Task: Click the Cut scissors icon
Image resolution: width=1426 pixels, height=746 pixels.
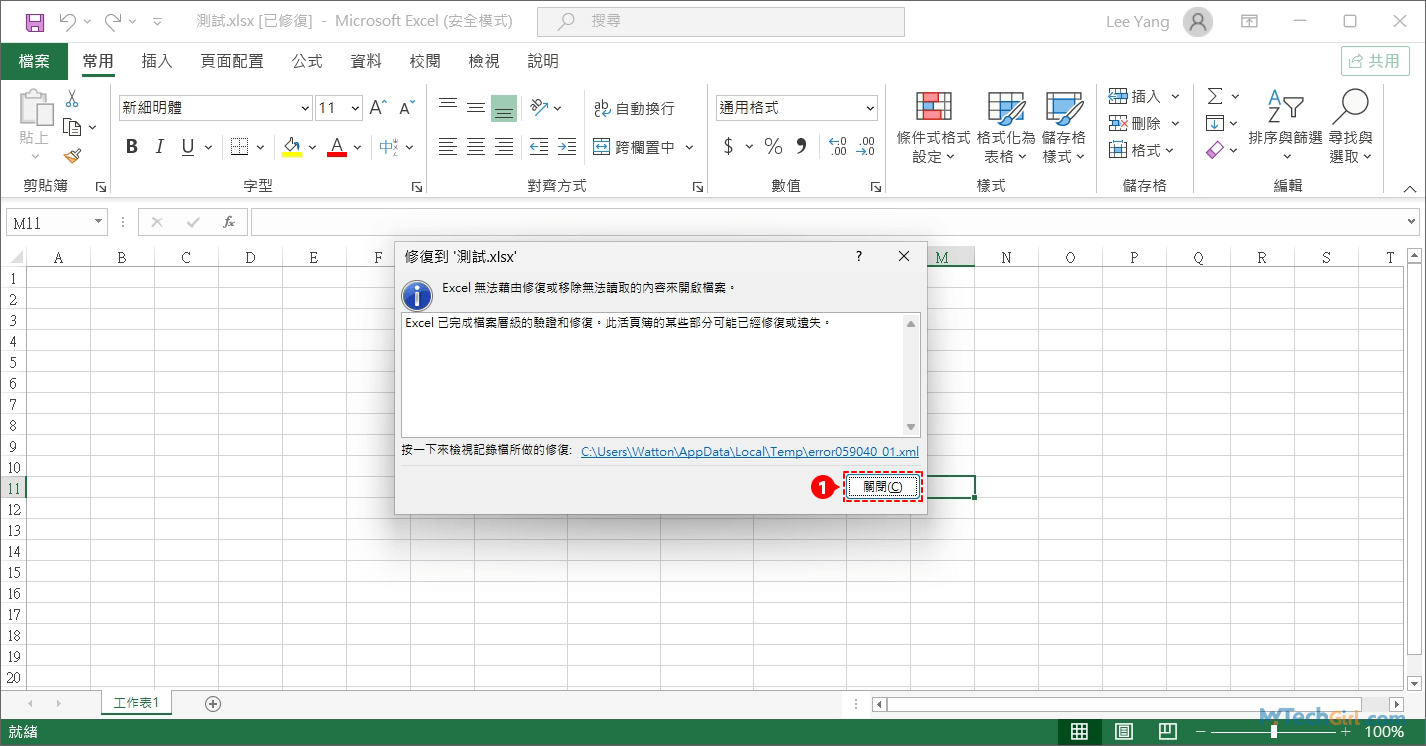Action: tap(71, 99)
